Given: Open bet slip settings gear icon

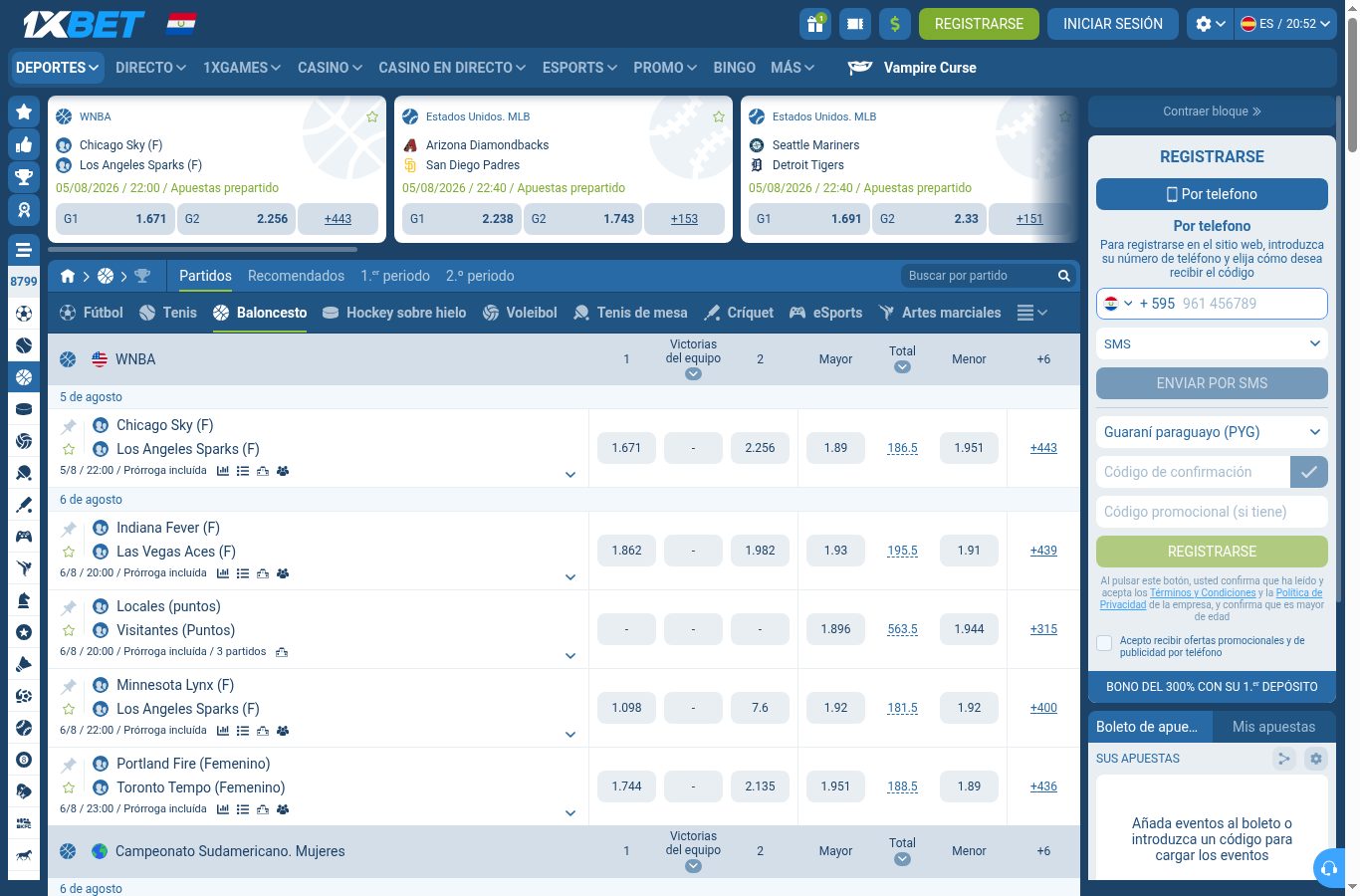Looking at the screenshot, I should coord(1315,759).
